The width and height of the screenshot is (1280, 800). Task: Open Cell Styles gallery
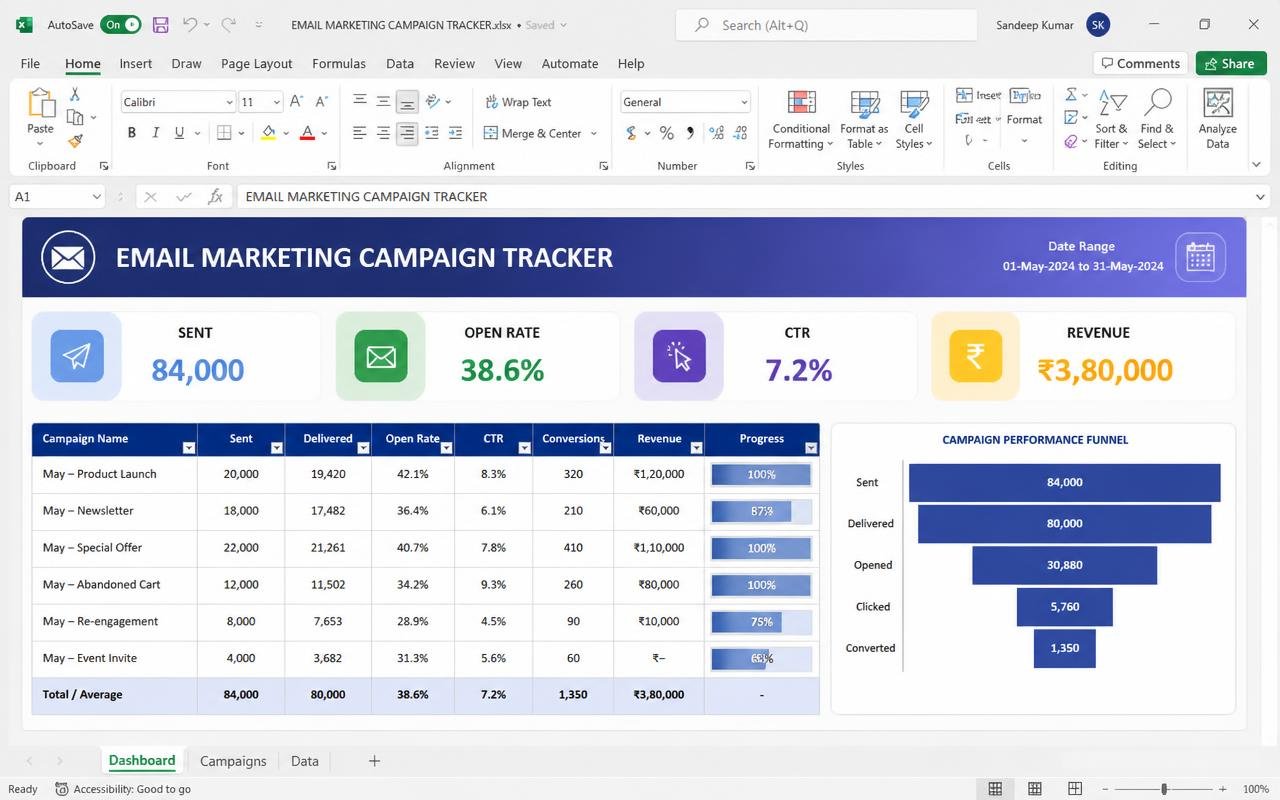tap(914, 119)
